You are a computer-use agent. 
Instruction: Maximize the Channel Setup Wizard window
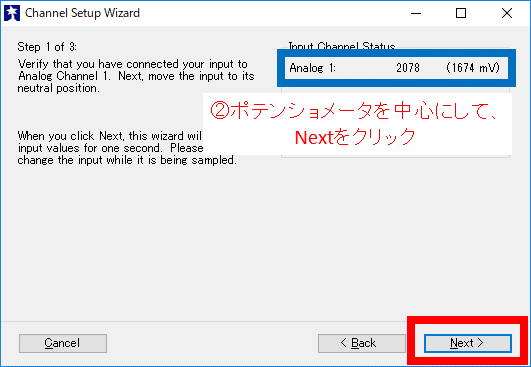pos(461,13)
